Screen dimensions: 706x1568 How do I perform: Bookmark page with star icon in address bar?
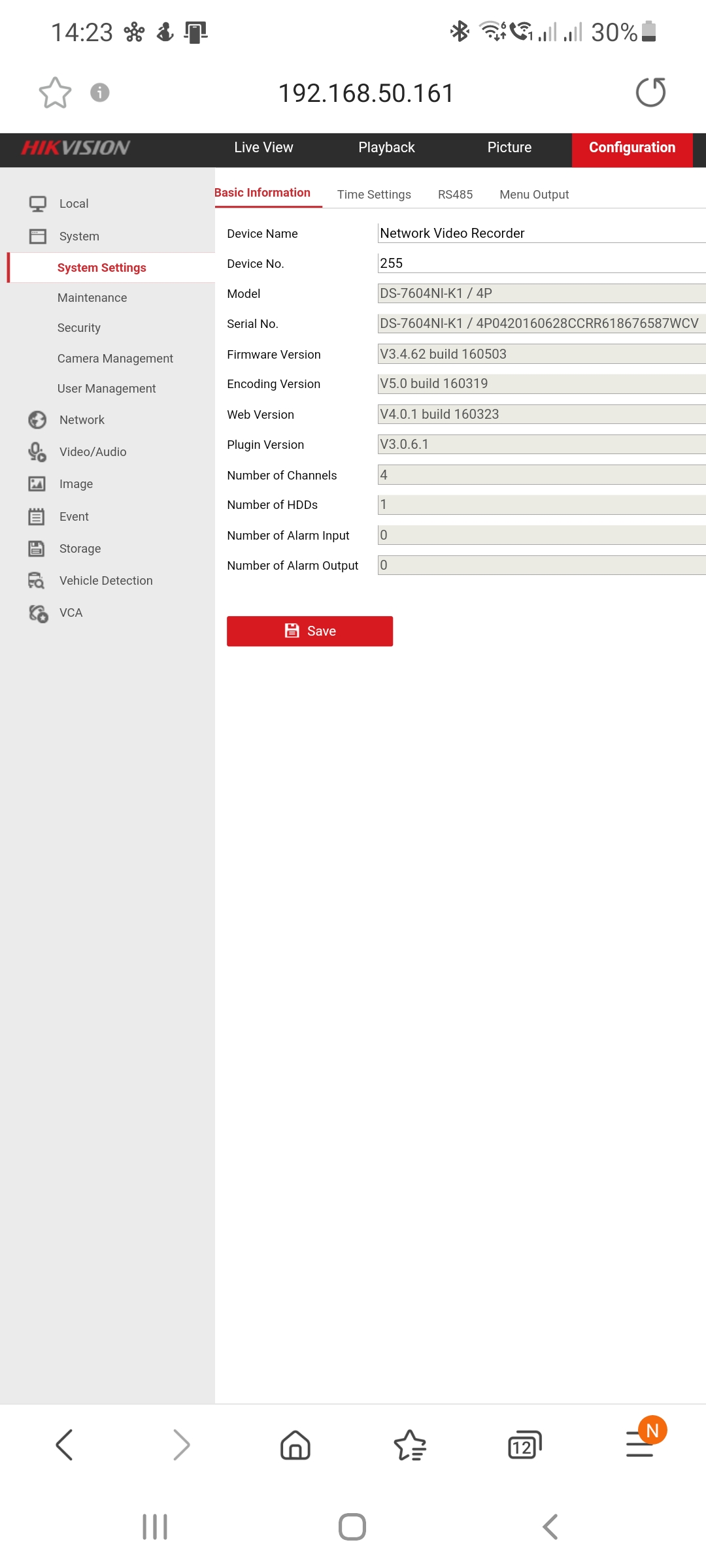pyautogui.click(x=55, y=93)
